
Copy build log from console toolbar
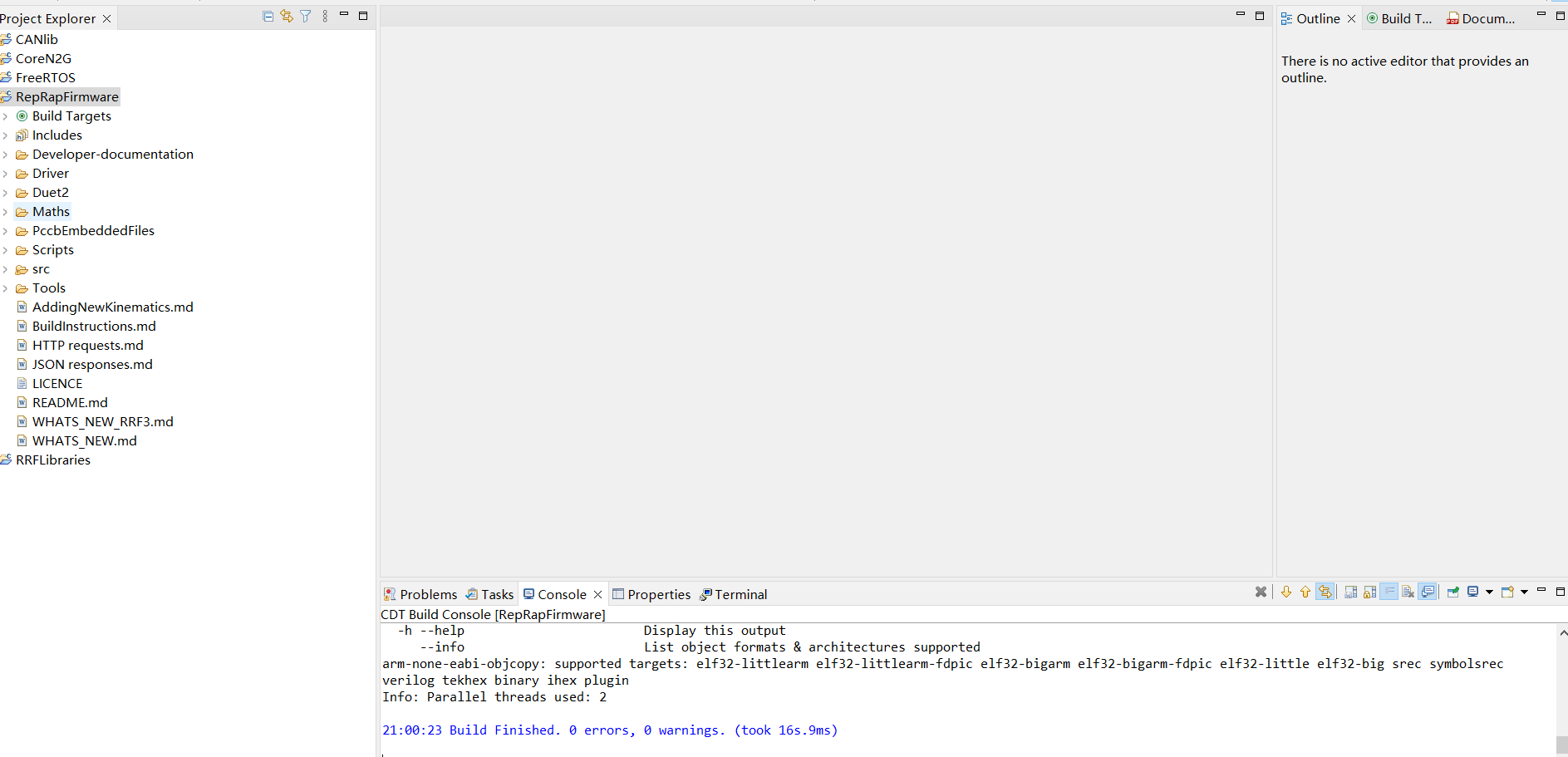pyautogui.click(x=1350, y=592)
